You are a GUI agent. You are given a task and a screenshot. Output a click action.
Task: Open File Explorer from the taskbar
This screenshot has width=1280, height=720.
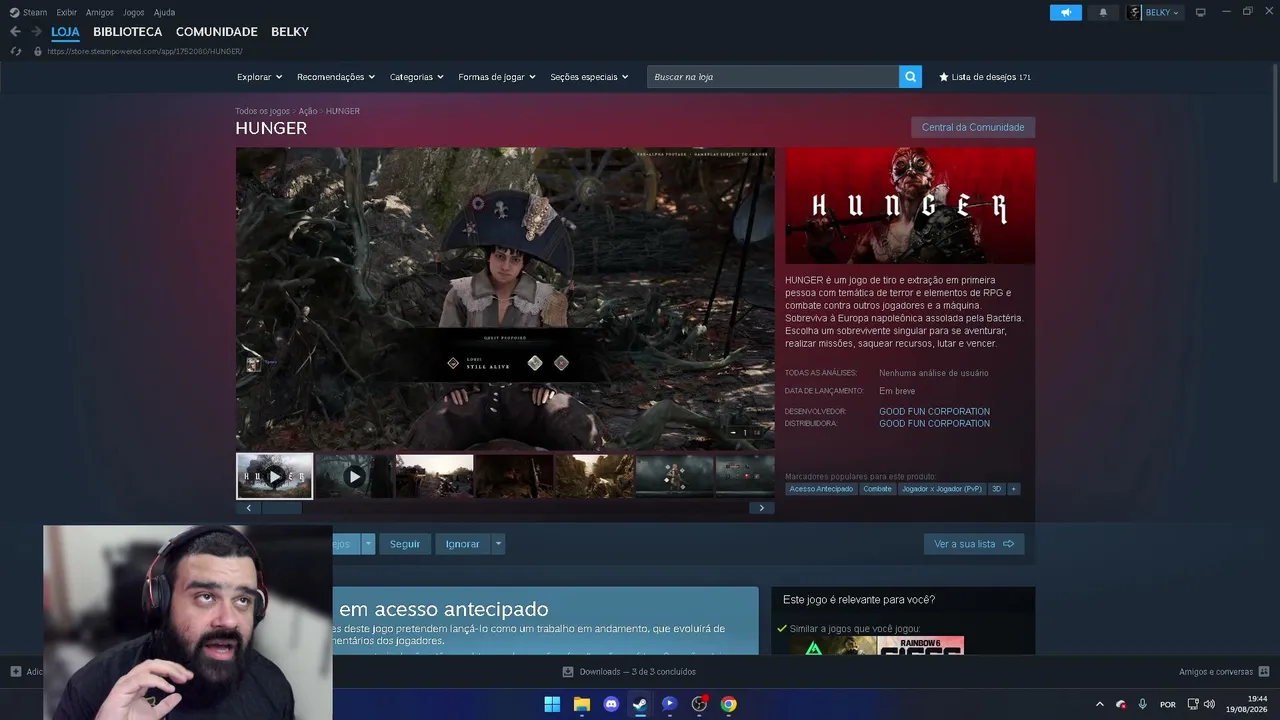click(x=581, y=704)
